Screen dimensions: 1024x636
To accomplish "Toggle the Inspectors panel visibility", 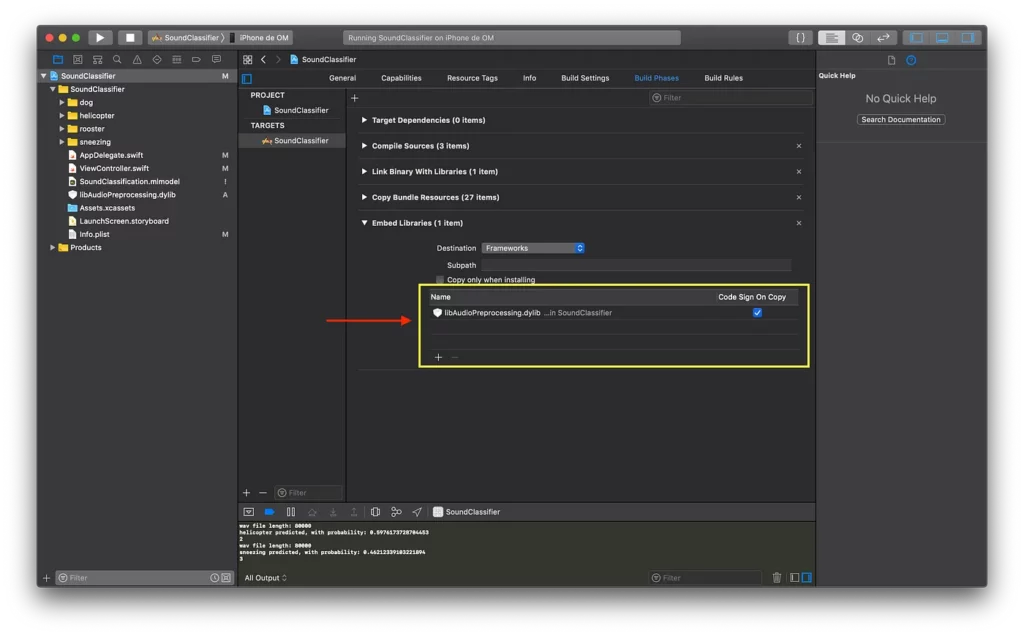I will 968,38.
